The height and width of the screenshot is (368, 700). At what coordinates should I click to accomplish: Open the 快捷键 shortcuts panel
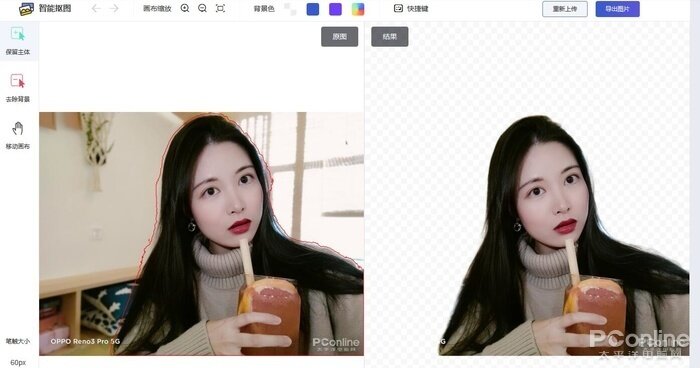pos(411,8)
